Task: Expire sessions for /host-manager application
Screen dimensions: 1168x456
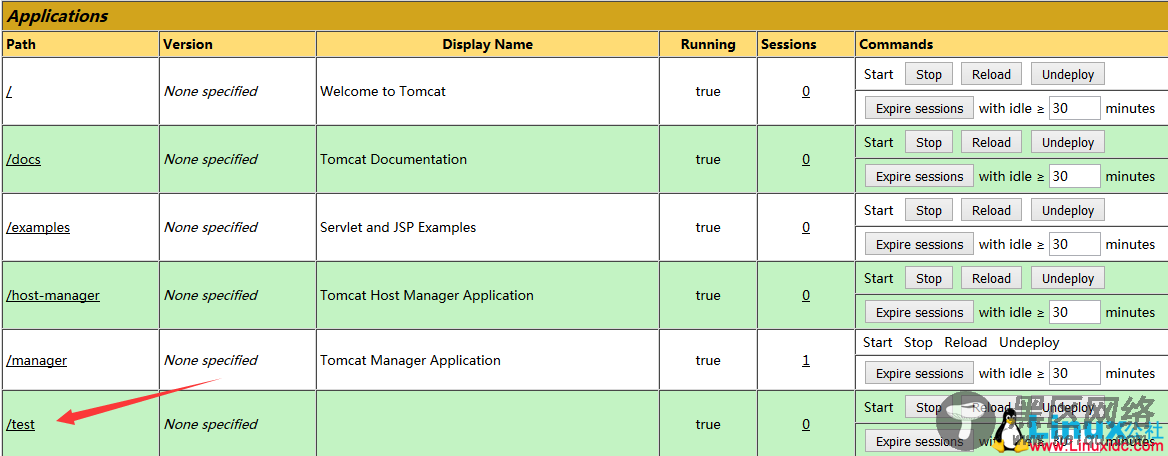Action: click(x=919, y=313)
